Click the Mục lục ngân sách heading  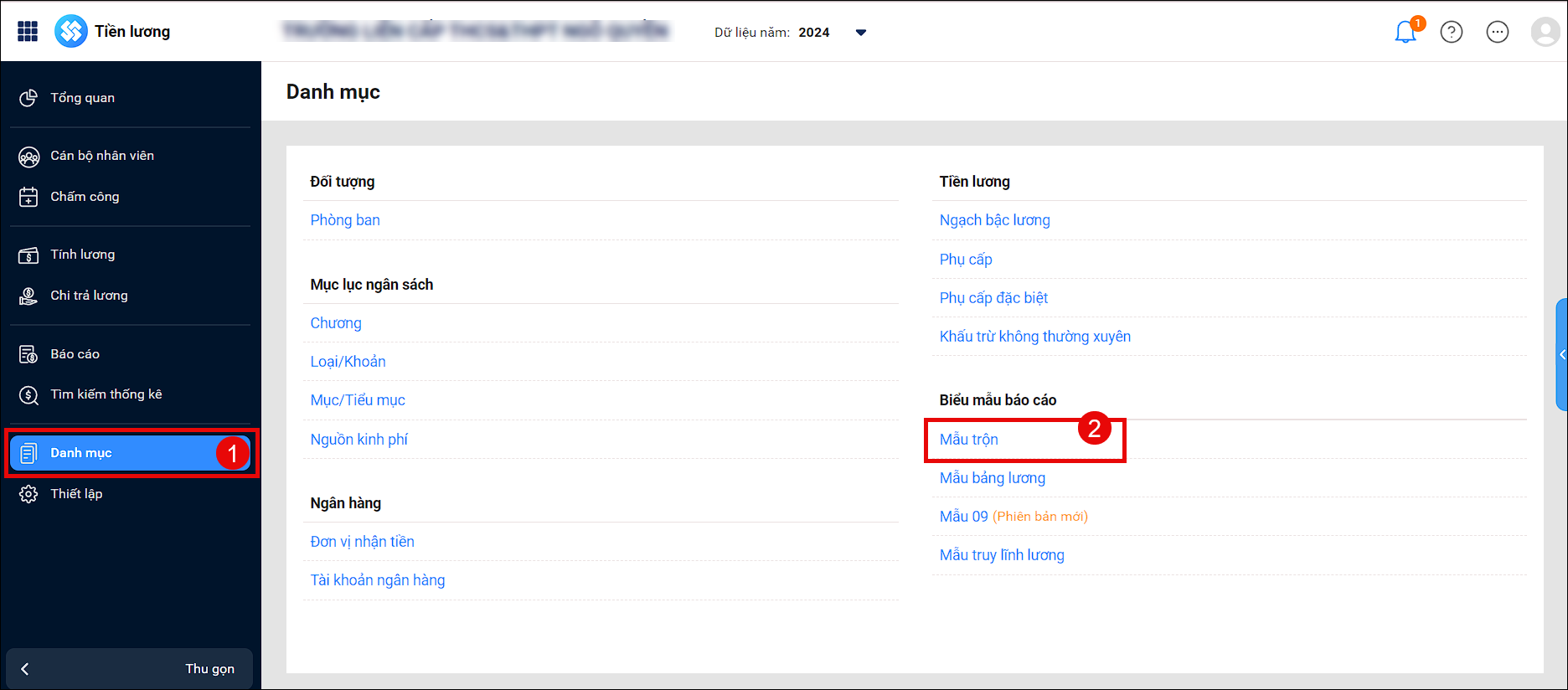(372, 285)
